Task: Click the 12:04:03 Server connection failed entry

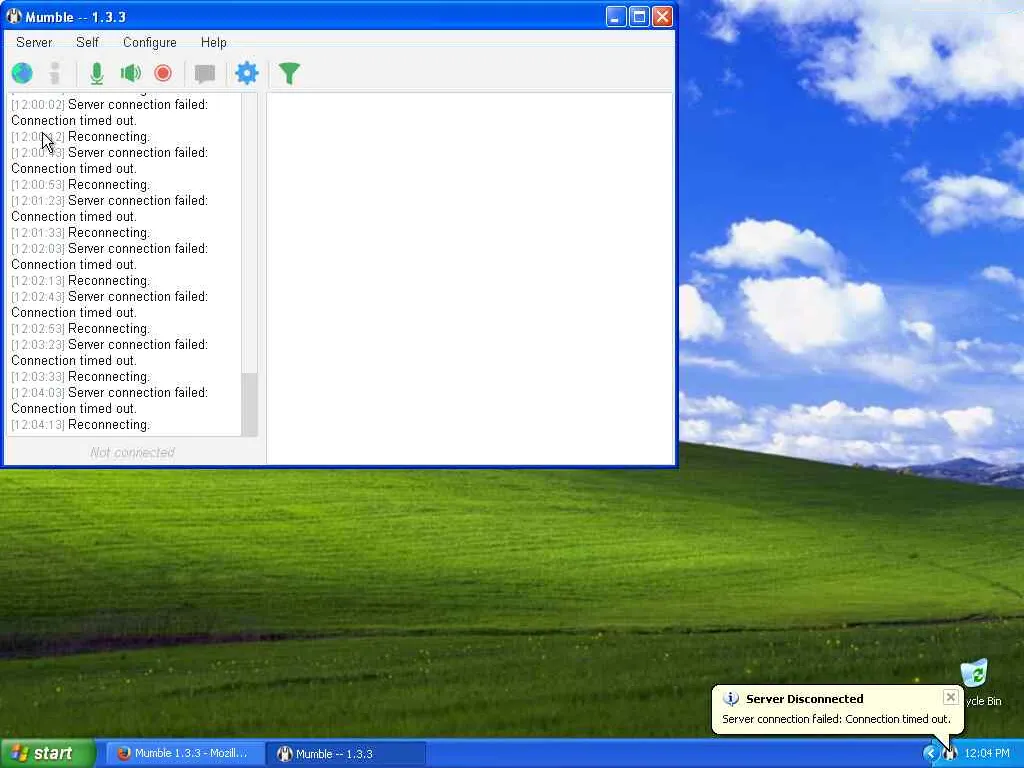Action: pyautogui.click(x=110, y=400)
